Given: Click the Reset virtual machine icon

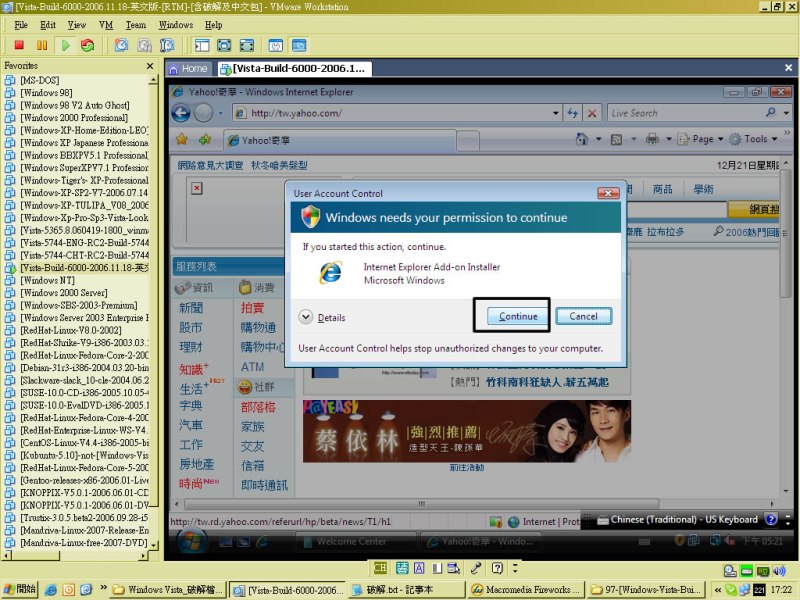Looking at the screenshot, I should (88, 45).
